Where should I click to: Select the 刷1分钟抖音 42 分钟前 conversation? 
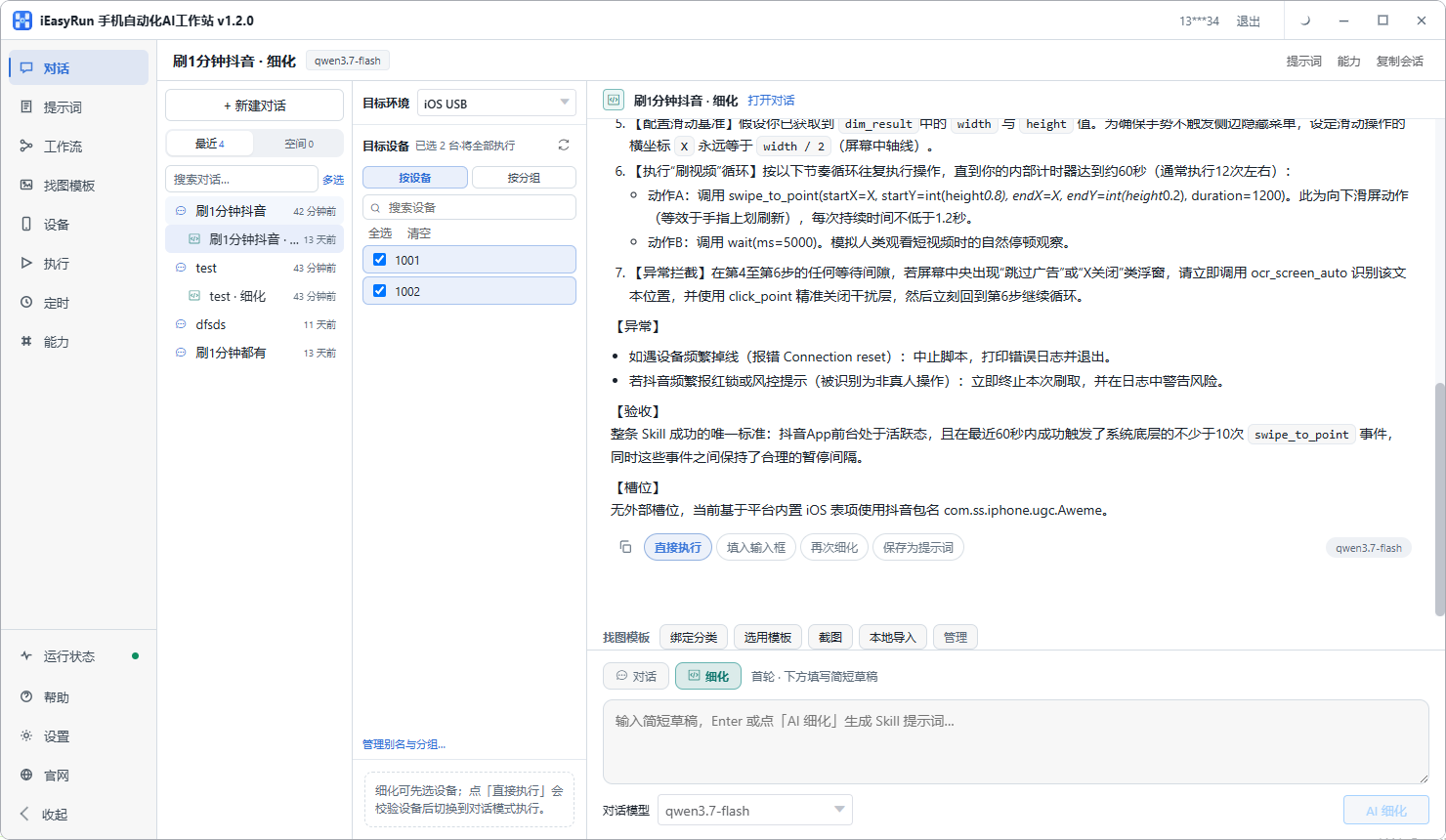(254, 211)
